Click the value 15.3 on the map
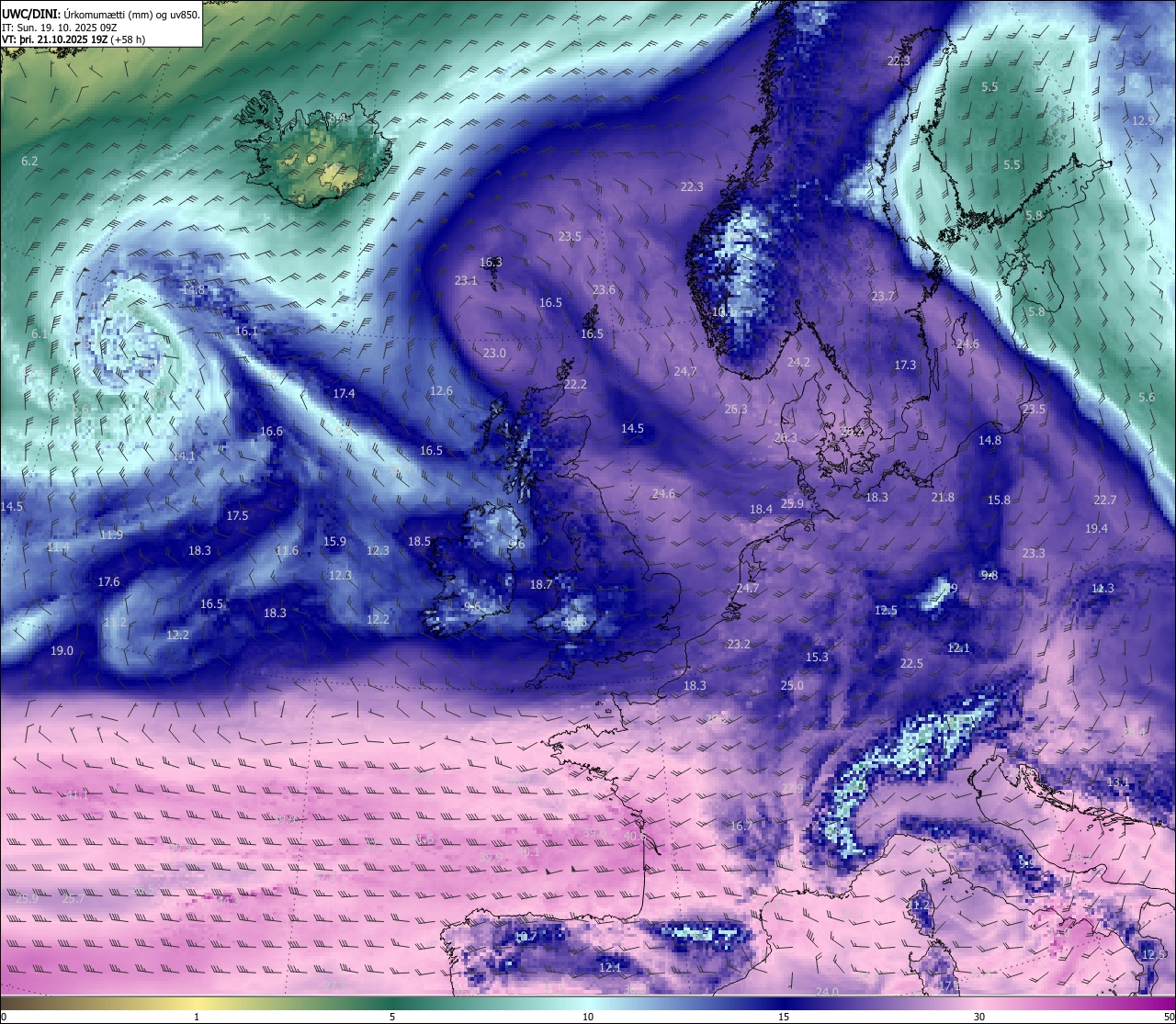The image size is (1176, 1024). tap(817, 657)
